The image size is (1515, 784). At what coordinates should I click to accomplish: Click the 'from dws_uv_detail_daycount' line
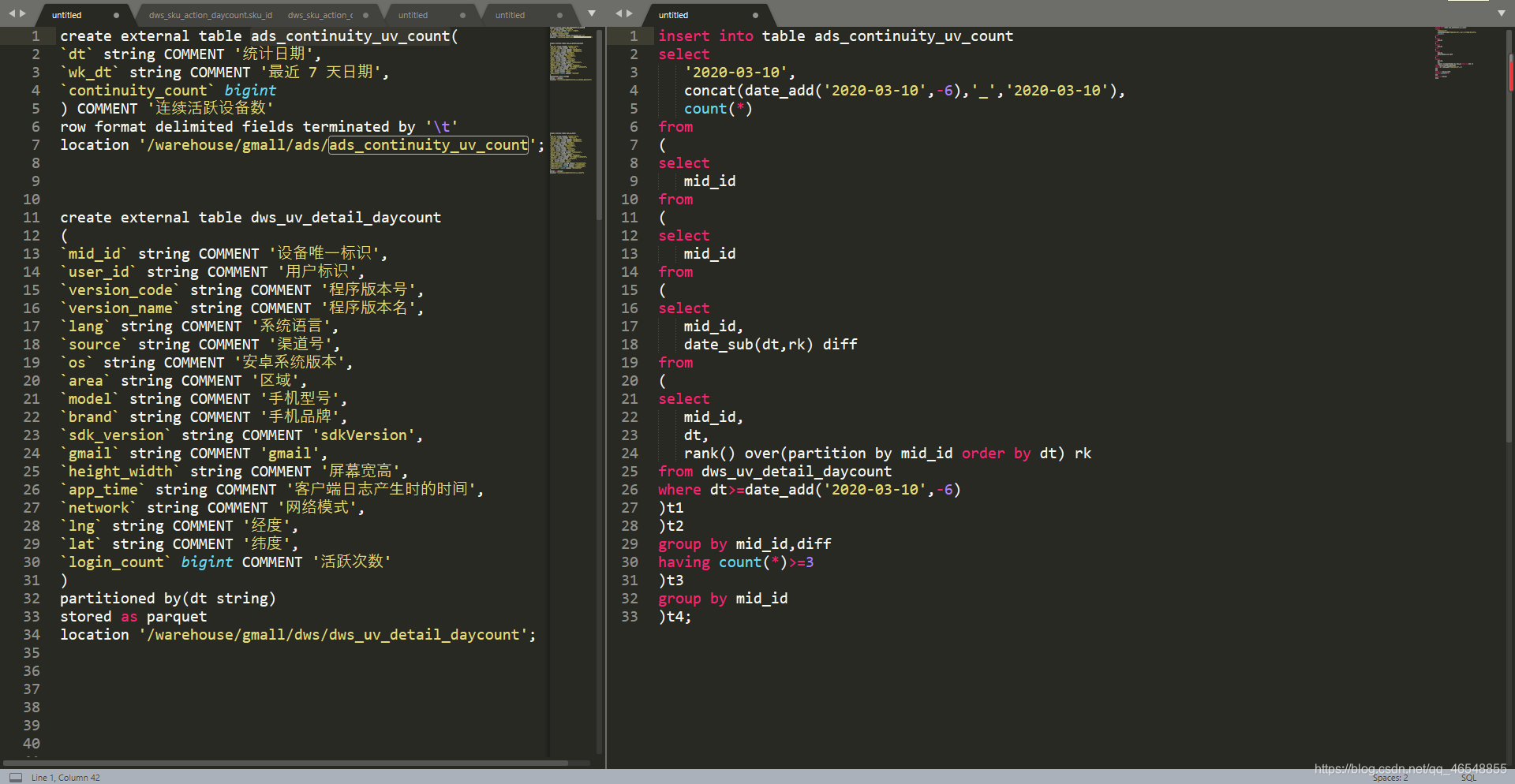tap(775, 472)
